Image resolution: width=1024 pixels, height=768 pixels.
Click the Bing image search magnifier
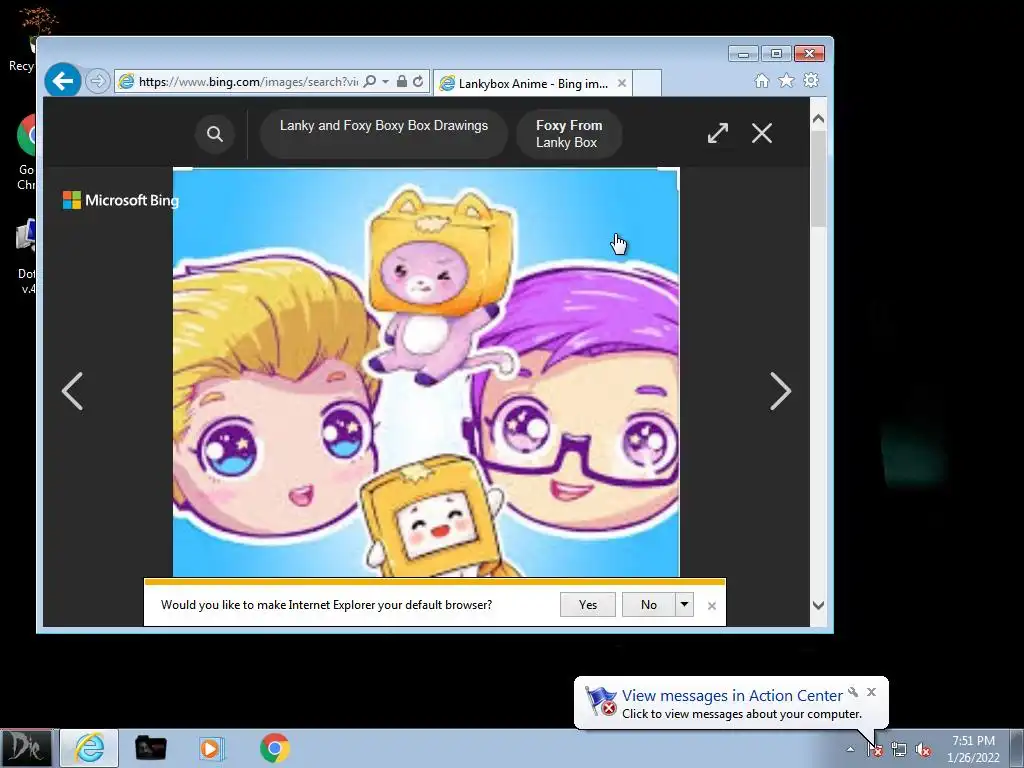[x=215, y=134]
